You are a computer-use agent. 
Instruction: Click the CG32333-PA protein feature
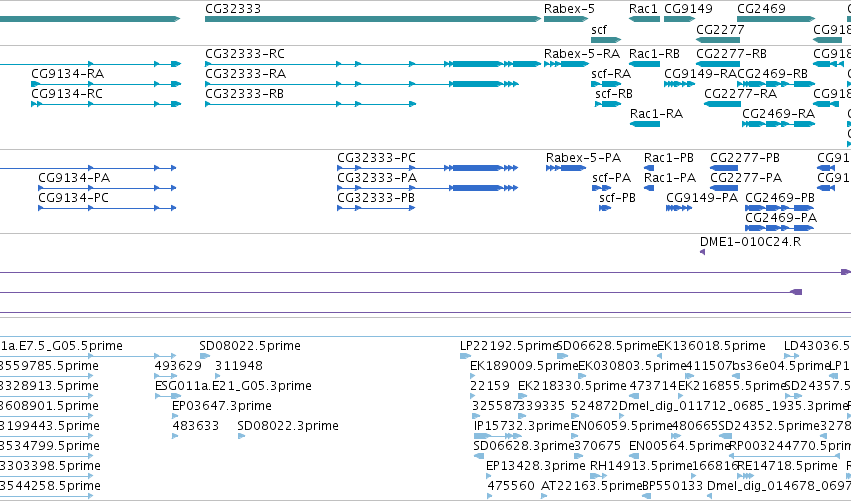pos(428,188)
